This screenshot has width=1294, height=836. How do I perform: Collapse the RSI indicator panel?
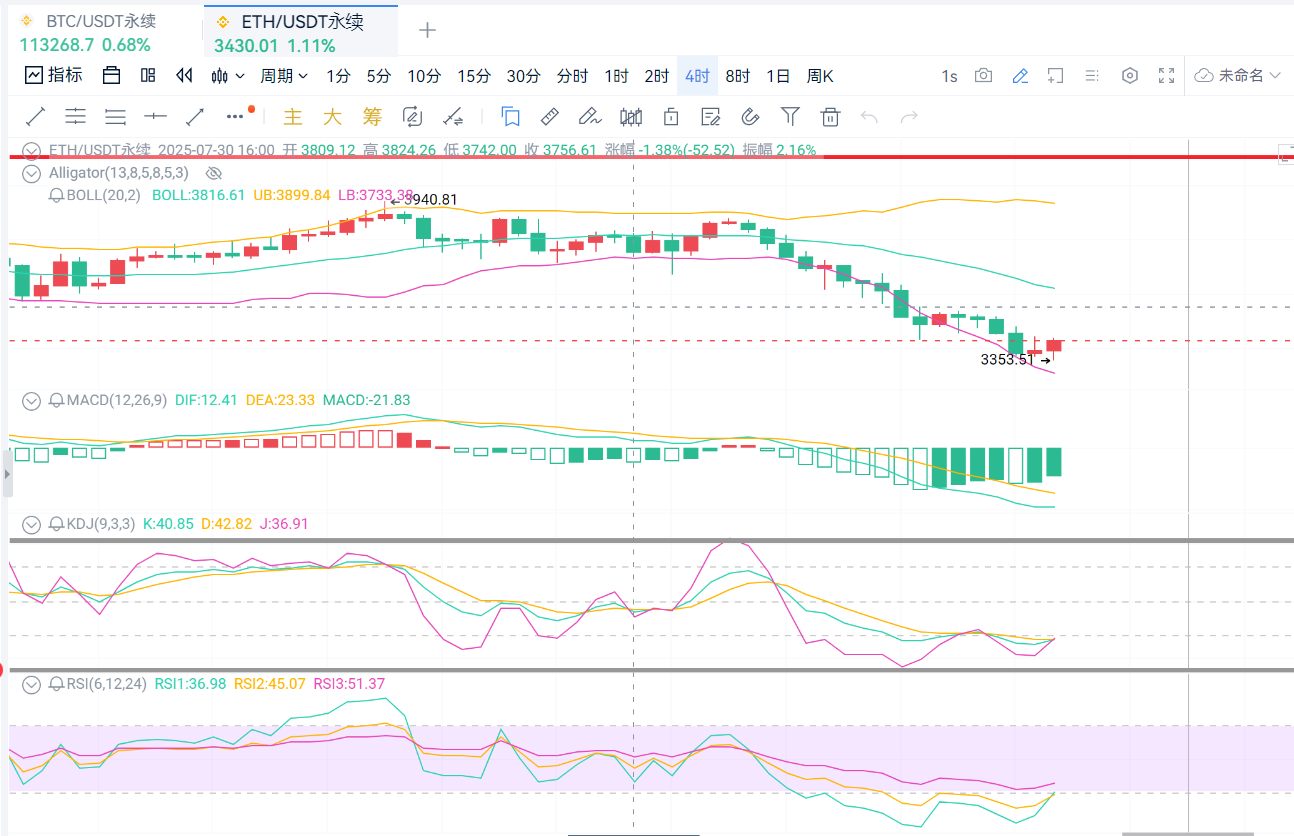30,685
